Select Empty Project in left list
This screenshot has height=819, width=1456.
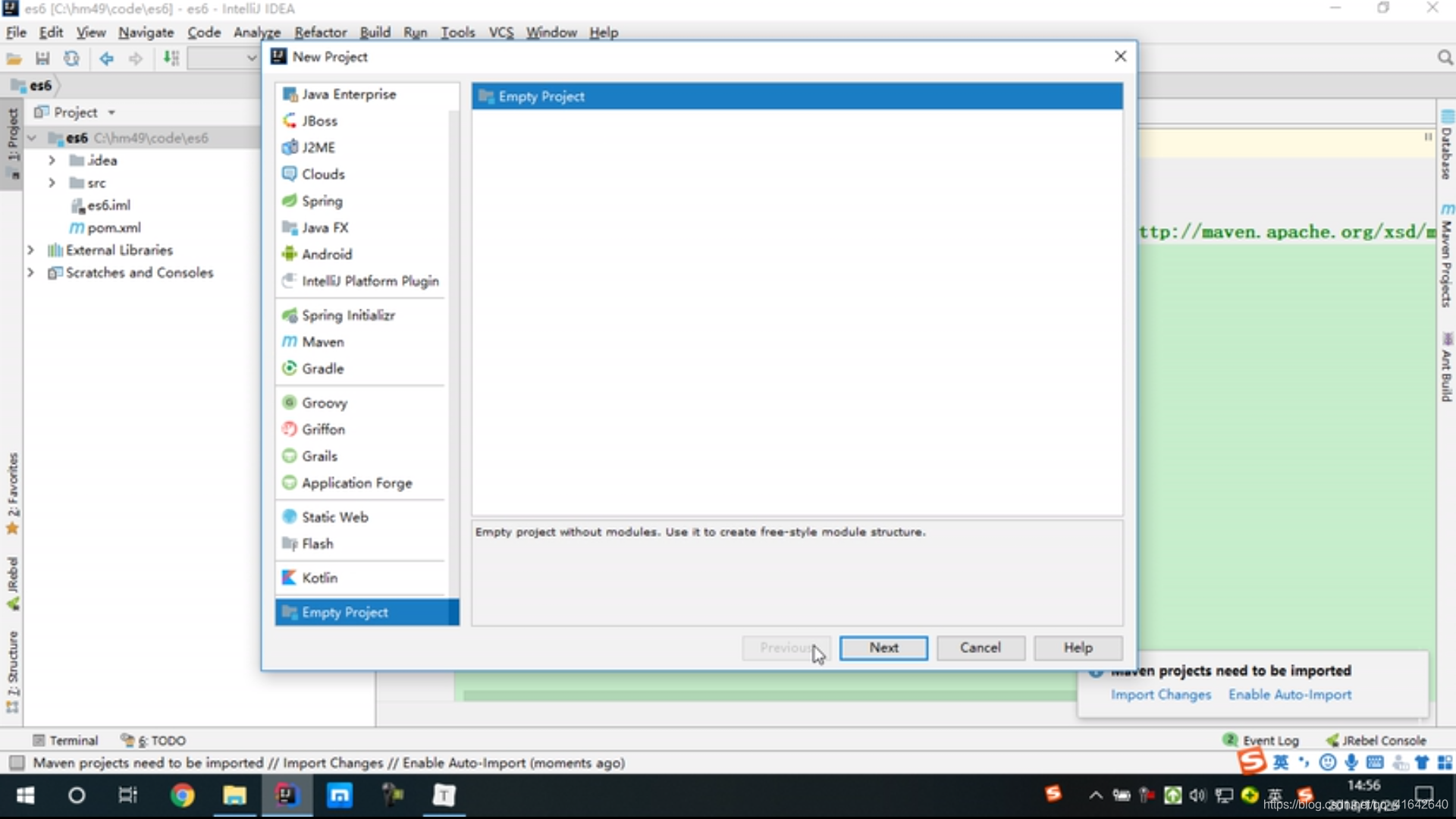tap(367, 612)
